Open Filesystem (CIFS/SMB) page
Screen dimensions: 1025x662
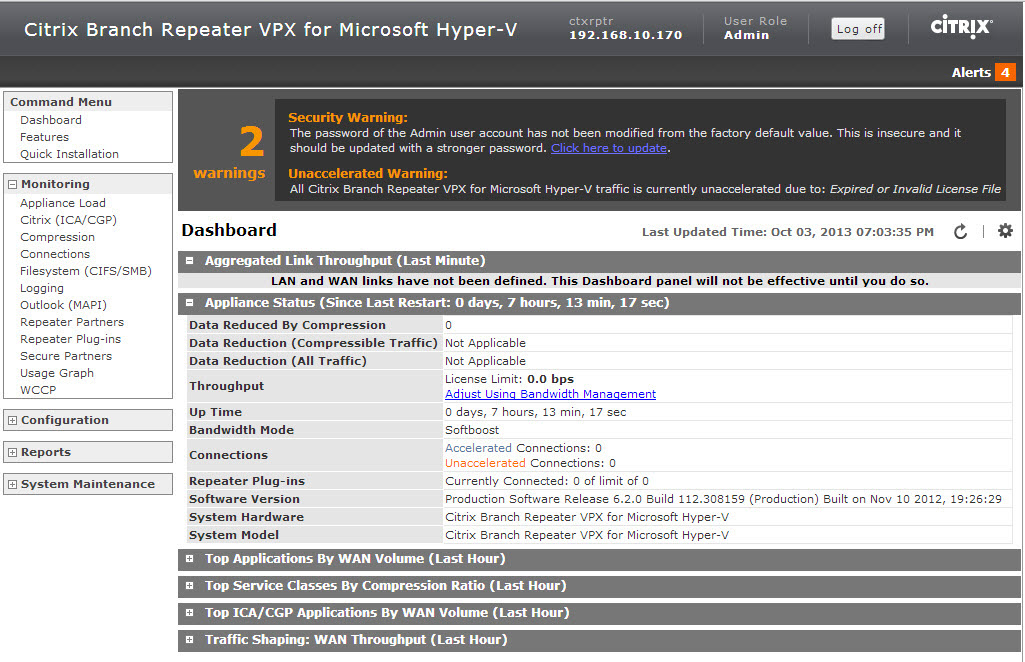click(86, 271)
